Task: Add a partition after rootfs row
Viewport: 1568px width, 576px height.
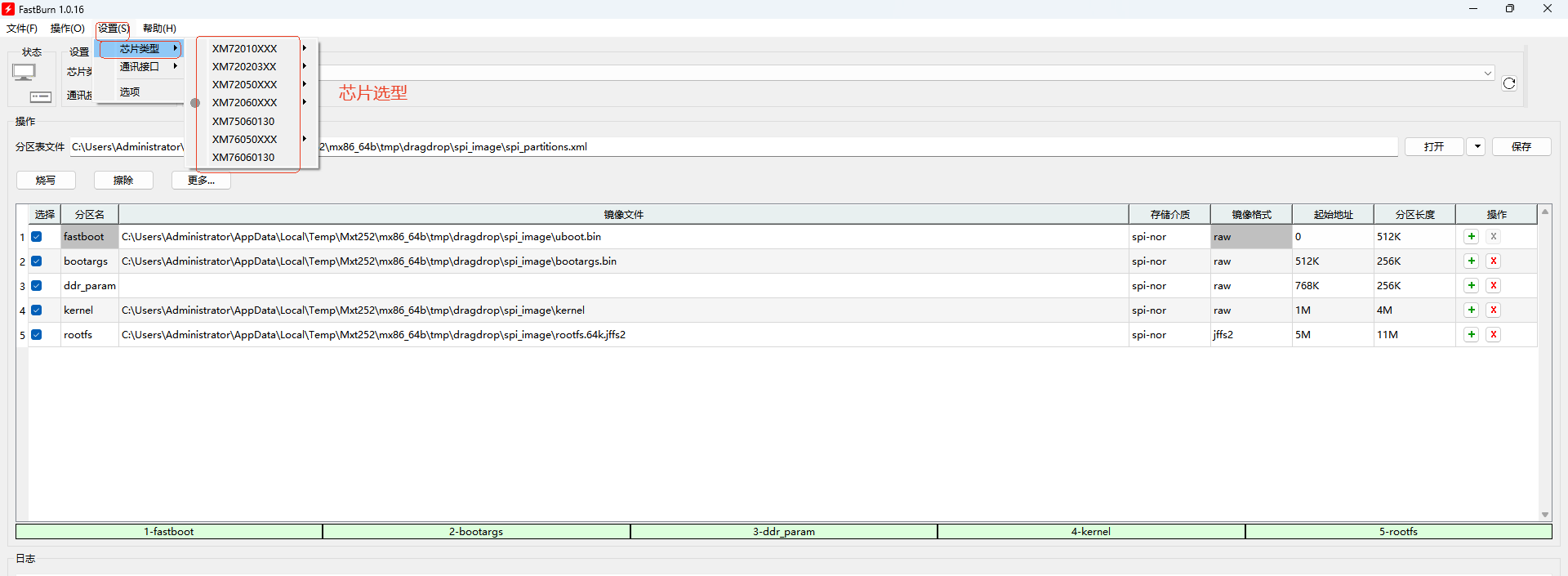Action: pos(1472,335)
